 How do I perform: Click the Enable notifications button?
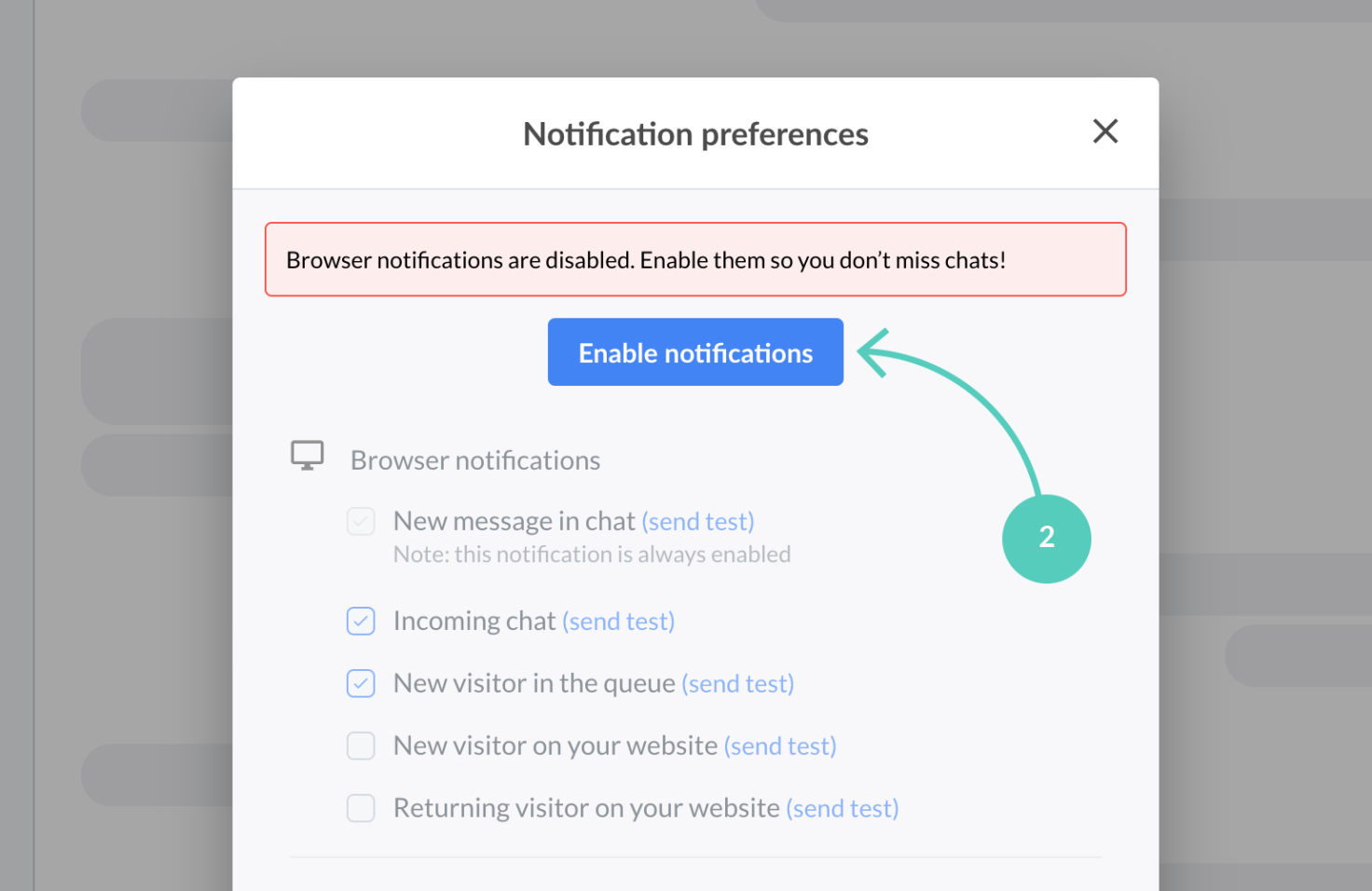click(695, 352)
